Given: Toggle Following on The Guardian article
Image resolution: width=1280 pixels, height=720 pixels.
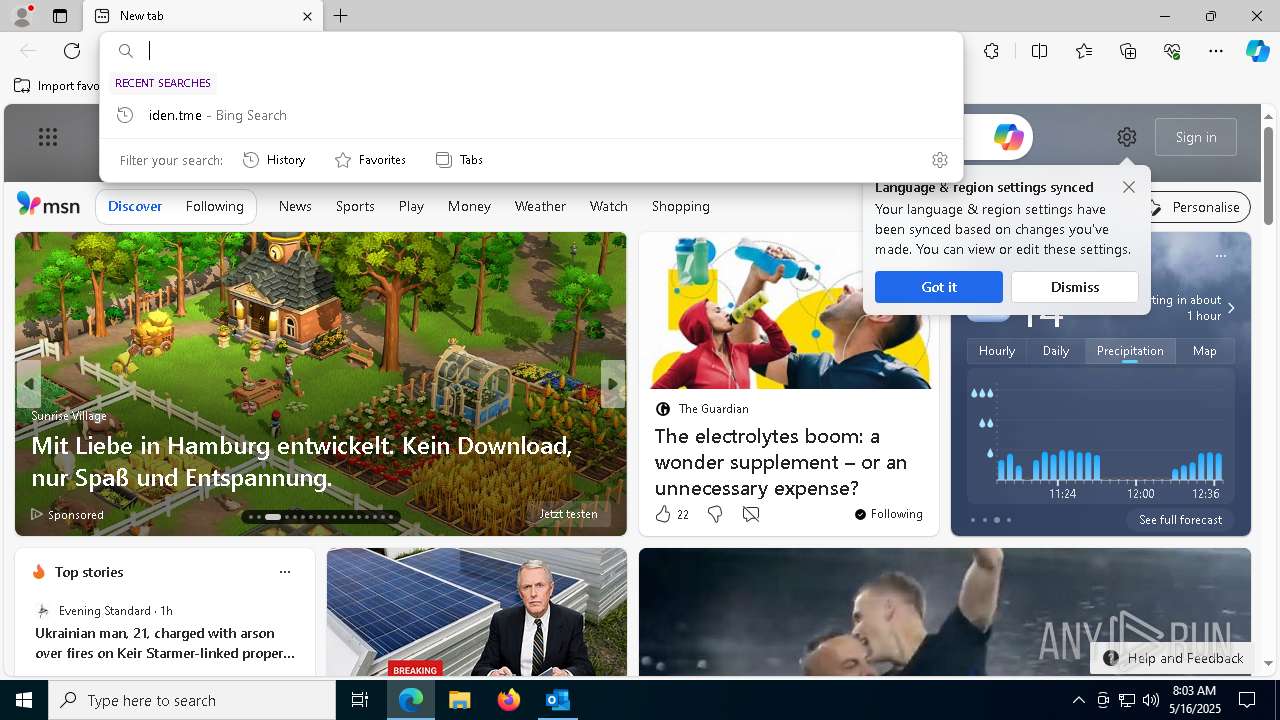Looking at the screenshot, I should [888, 514].
